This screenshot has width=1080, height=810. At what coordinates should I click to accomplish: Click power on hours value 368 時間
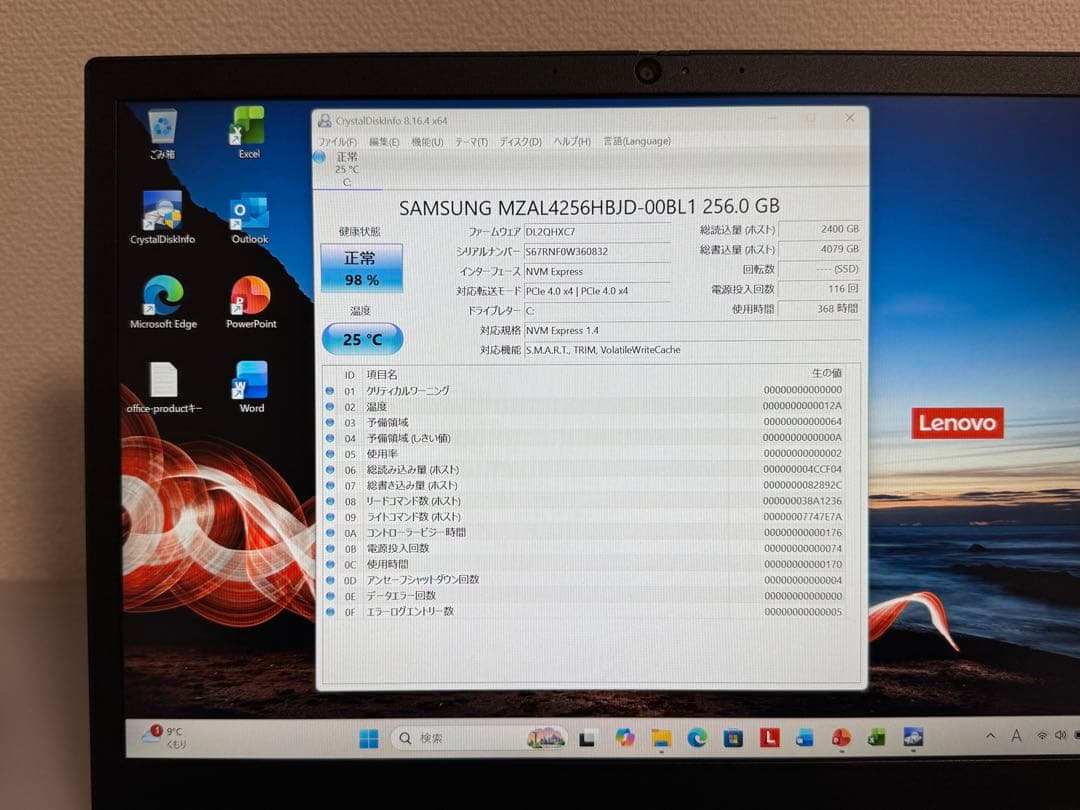(820, 309)
